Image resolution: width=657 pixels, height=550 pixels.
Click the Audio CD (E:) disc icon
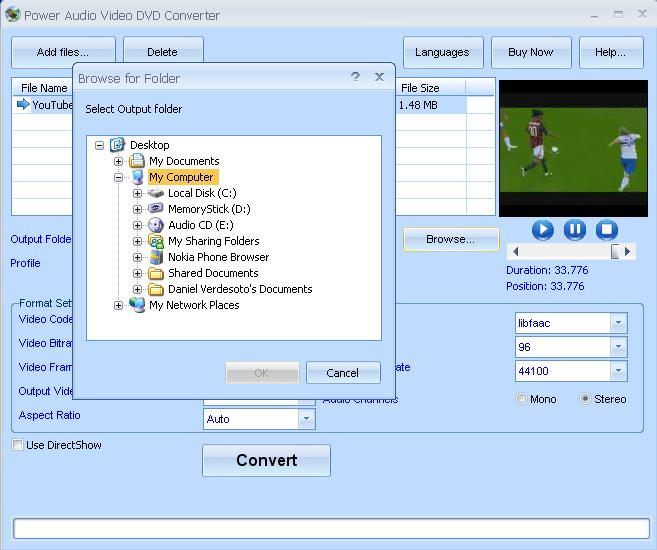(156, 225)
